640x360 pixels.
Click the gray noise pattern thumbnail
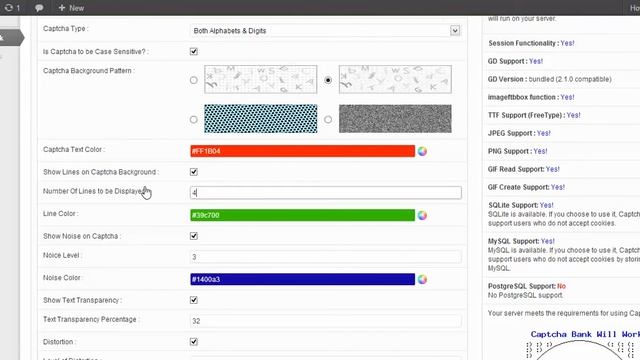[x=395, y=119]
